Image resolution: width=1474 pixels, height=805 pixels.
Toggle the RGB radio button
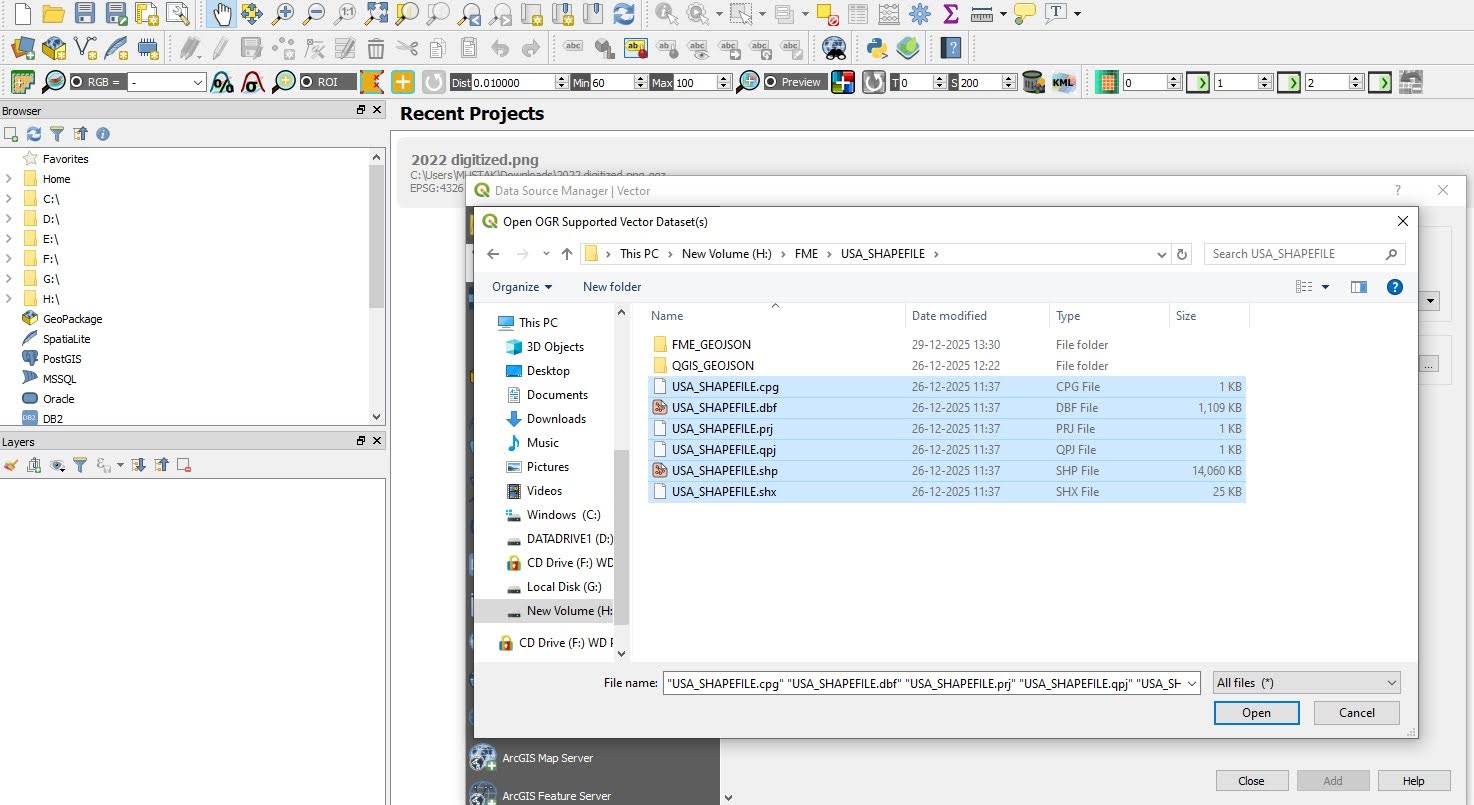pos(77,82)
